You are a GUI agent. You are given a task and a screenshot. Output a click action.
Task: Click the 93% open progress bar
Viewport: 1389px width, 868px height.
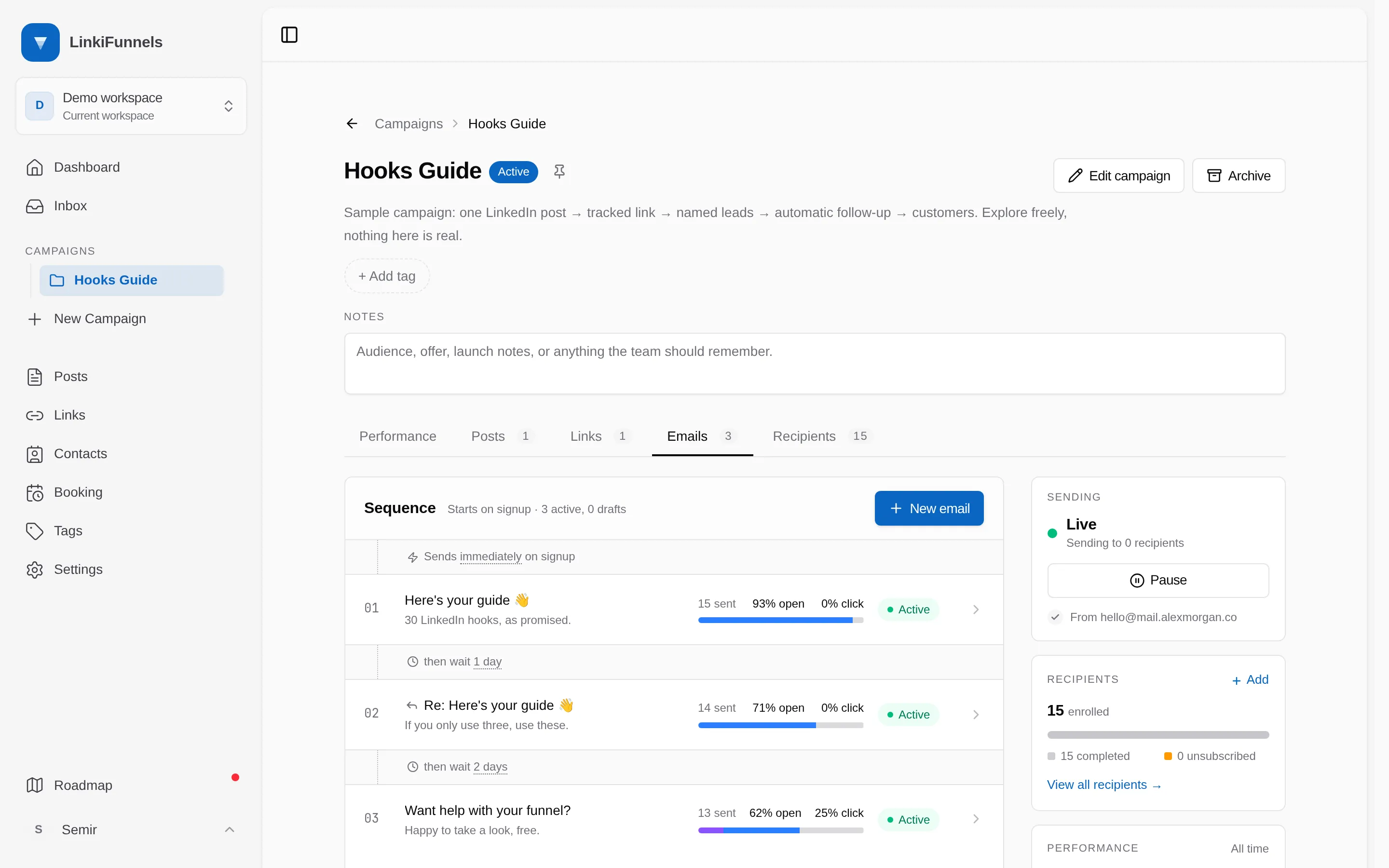pyautogui.click(x=780, y=620)
